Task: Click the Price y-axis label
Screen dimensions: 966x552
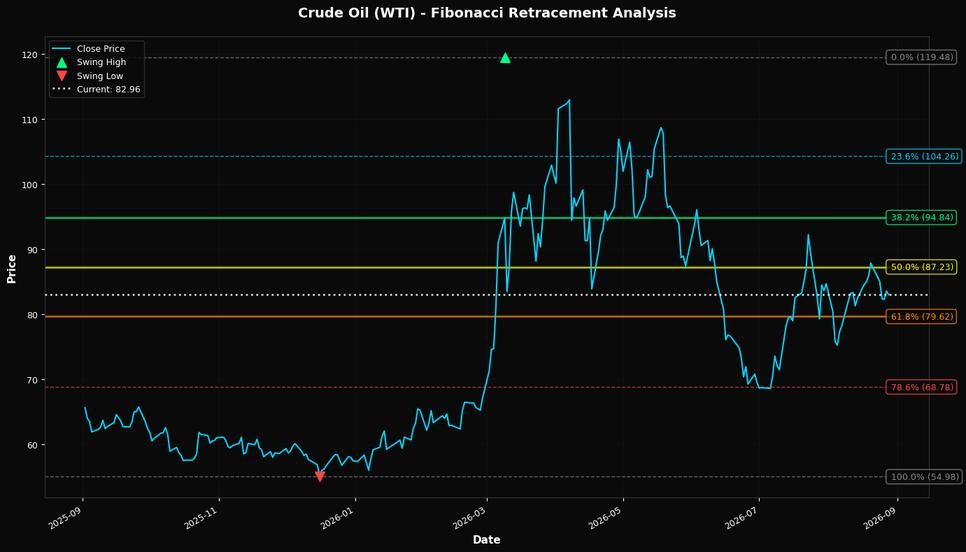Action: pos(11,269)
